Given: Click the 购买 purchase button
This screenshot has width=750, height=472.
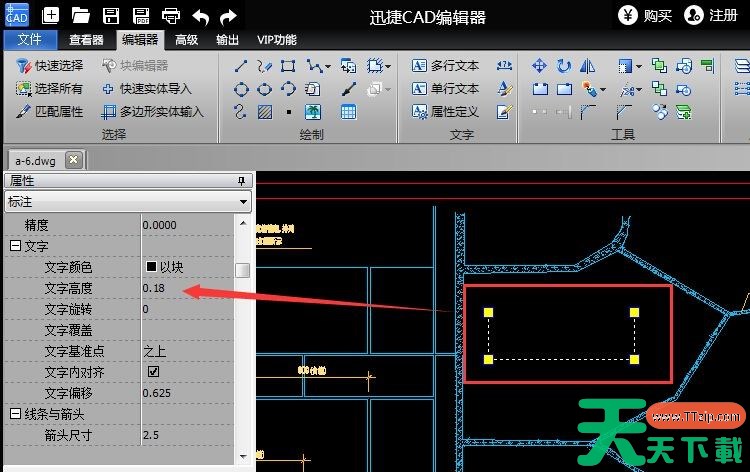Looking at the screenshot, I should (645, 16).
